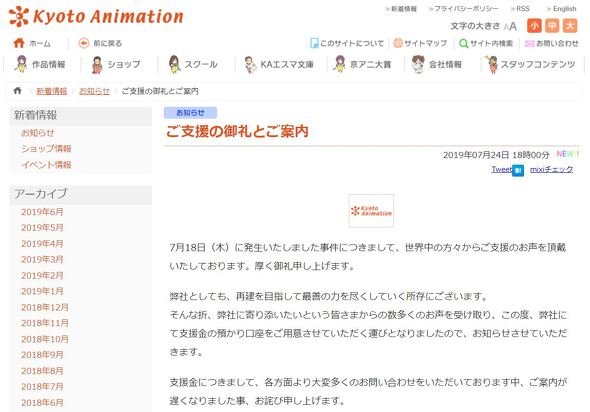Click 新着情報 in breadcrumb
Viewport: 590px width, 412px height.
point(52,91)
